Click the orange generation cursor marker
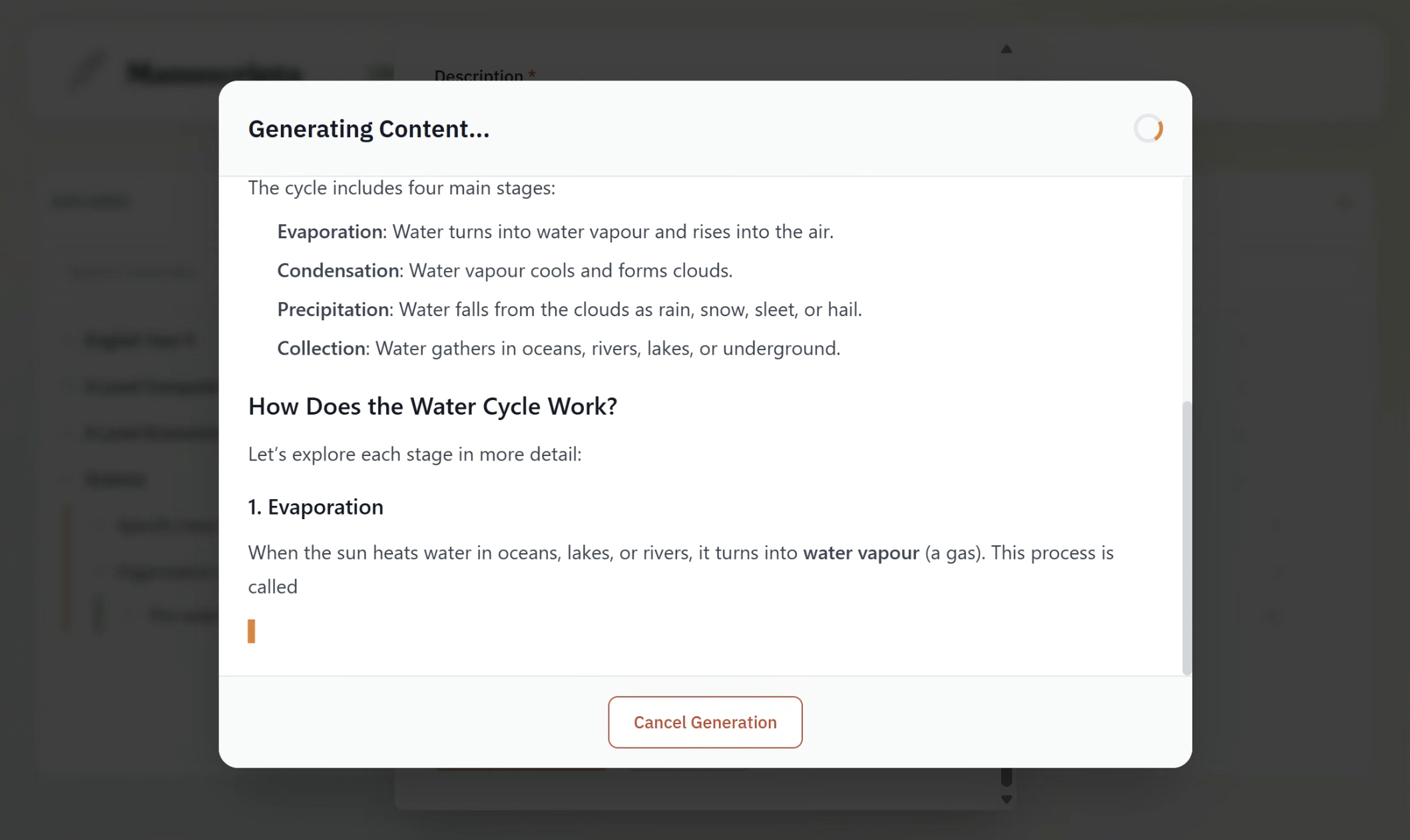 pos(251,630)
